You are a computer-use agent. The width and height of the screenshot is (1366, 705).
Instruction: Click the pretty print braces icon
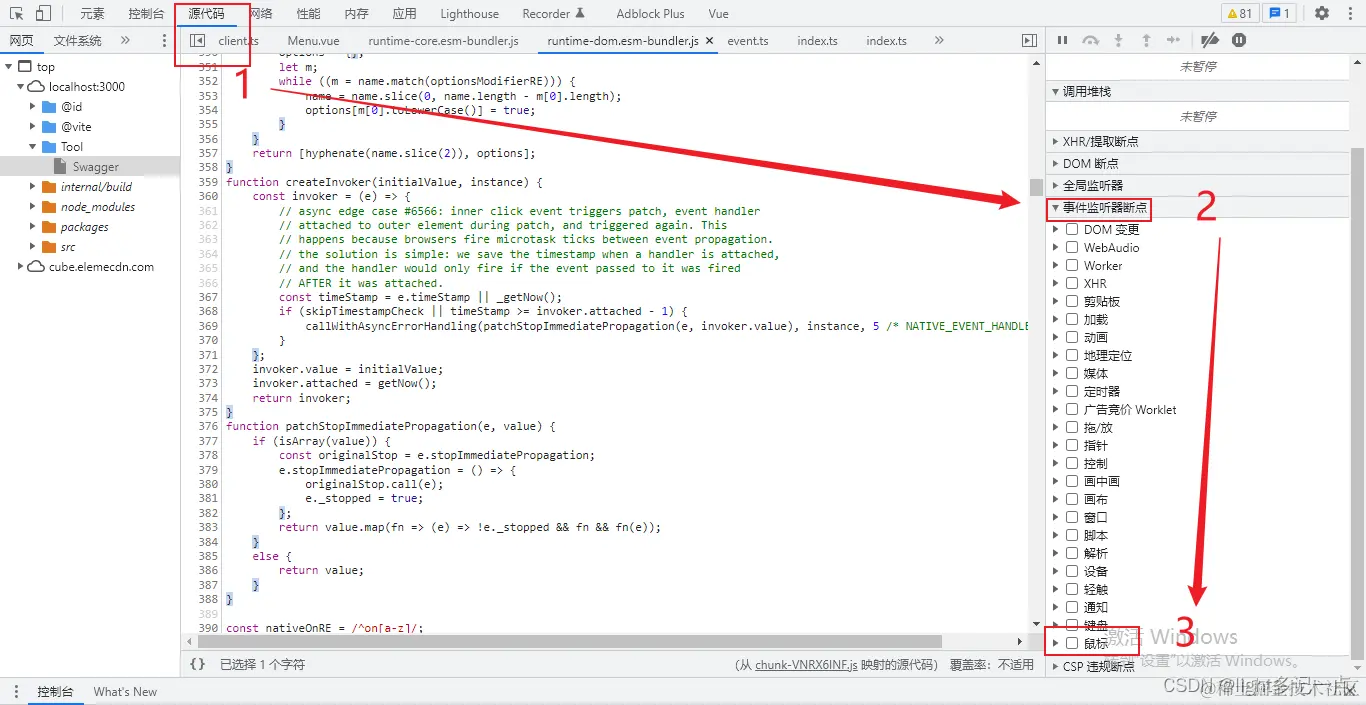(x=197, y=664)
